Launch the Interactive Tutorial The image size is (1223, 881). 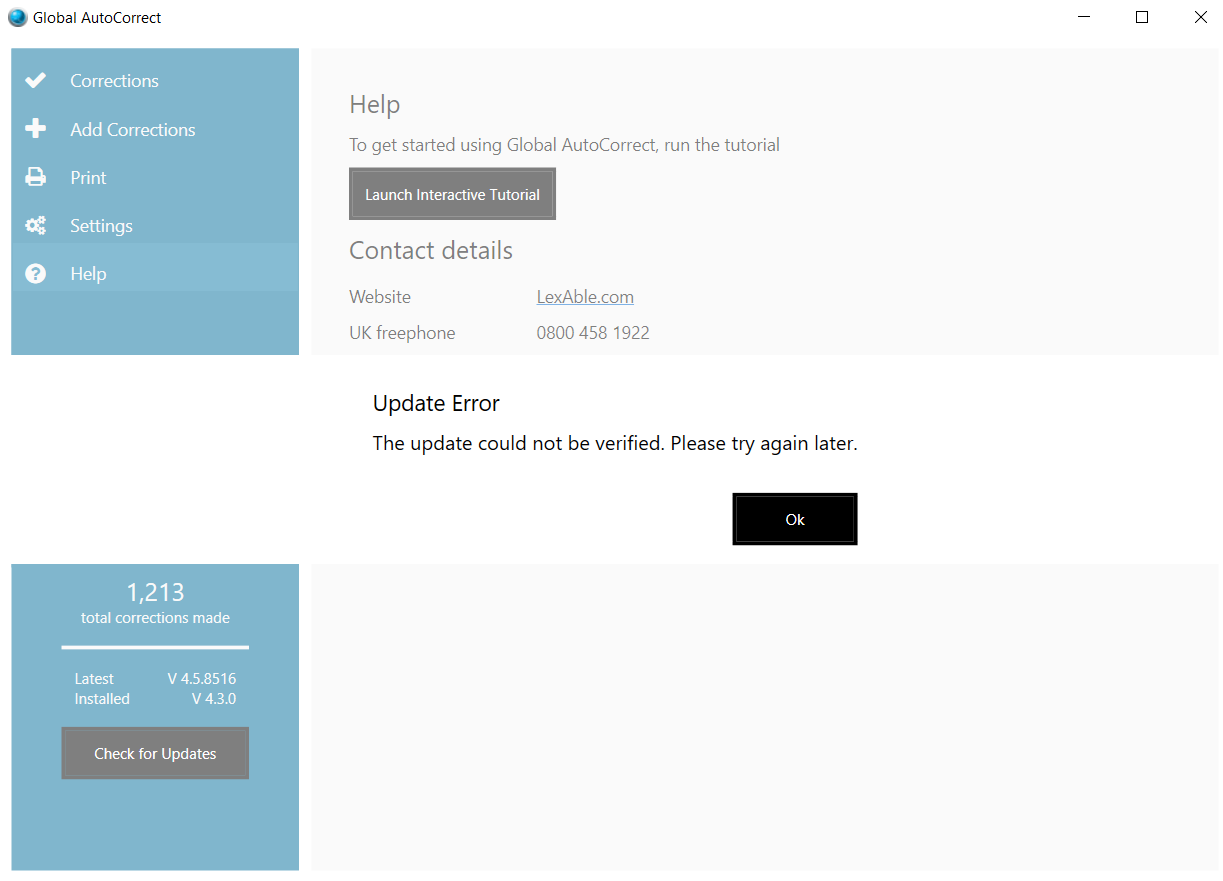pos(452,194)
